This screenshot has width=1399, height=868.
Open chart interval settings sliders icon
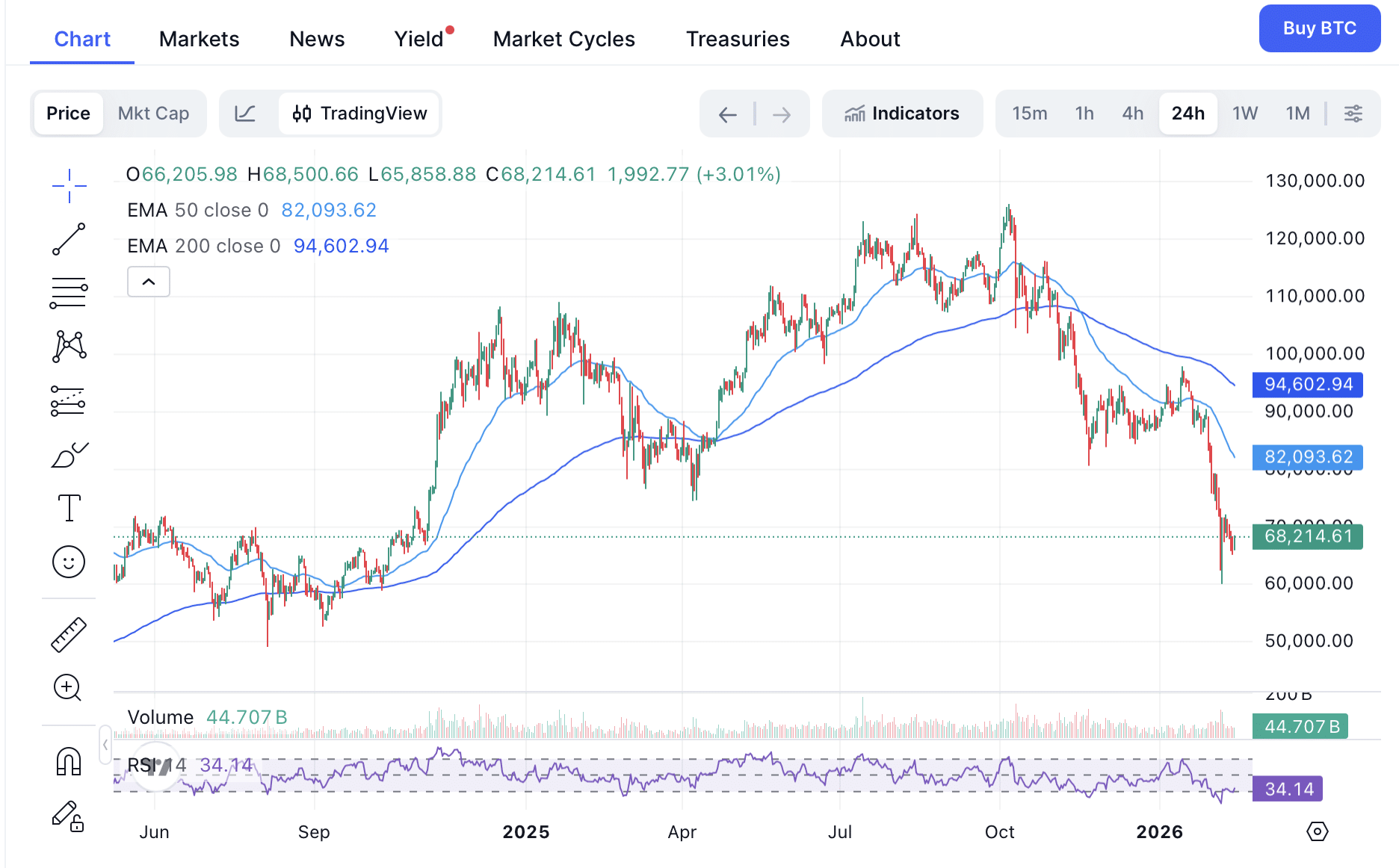point(1353,114)
